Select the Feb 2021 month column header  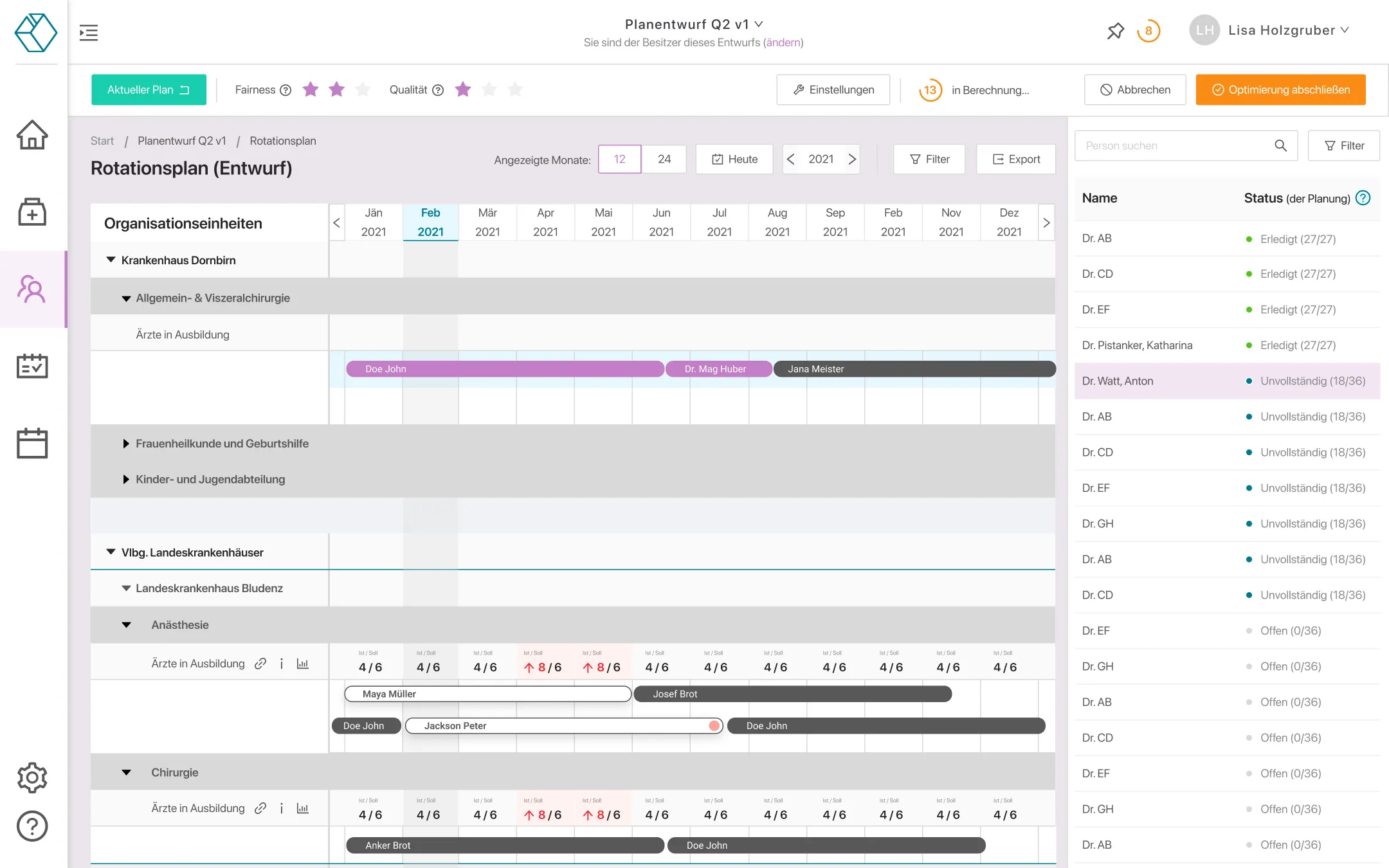pos(430,222)
